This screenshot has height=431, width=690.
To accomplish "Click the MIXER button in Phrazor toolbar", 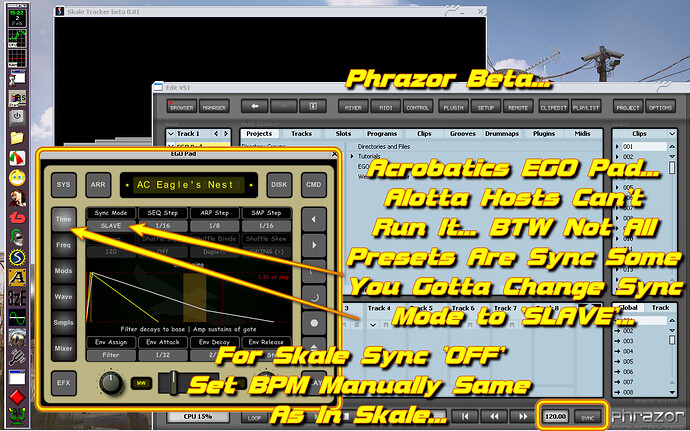I will (x=353, y=107).
